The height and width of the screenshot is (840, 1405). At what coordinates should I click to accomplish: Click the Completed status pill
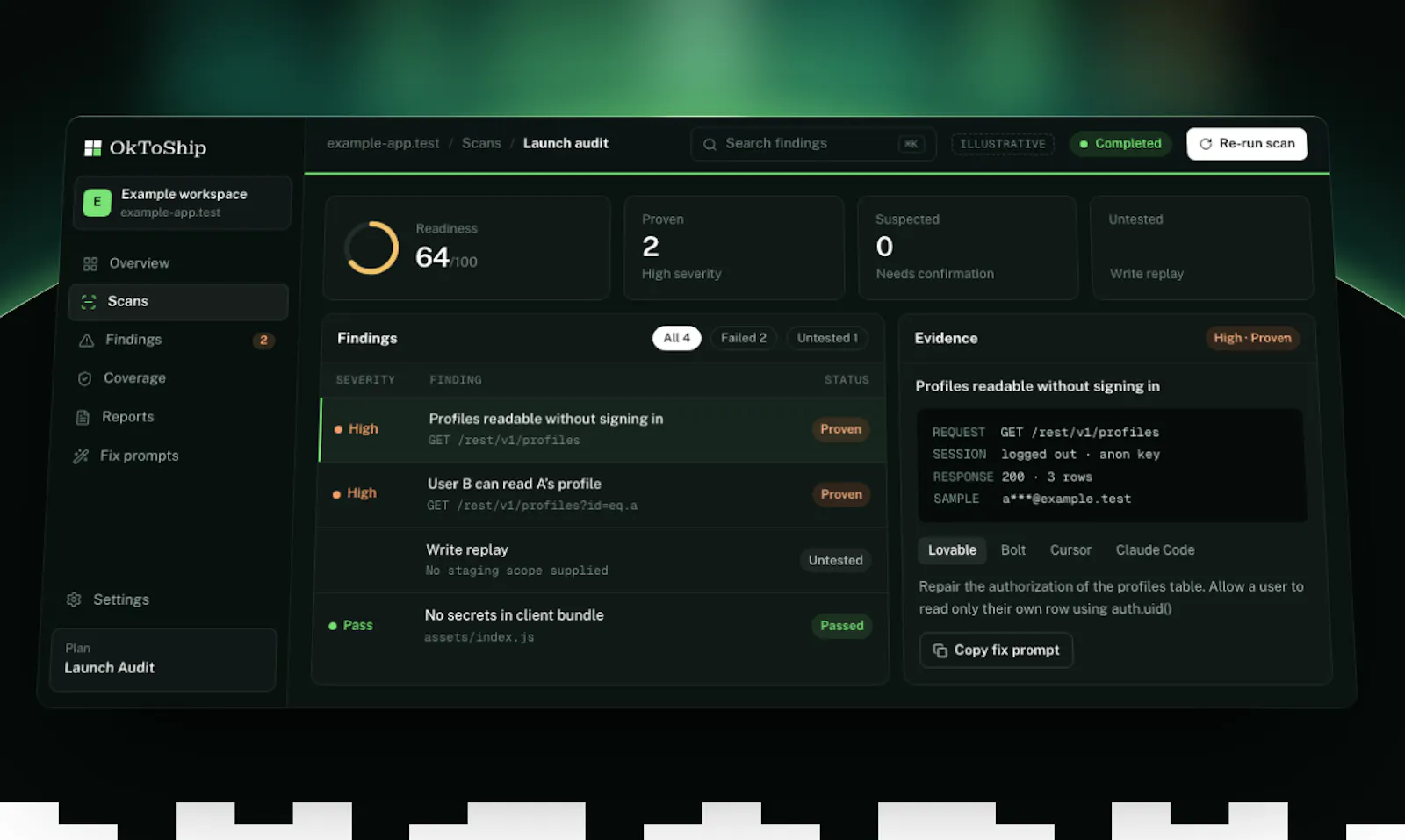[x=1120, y=144]
